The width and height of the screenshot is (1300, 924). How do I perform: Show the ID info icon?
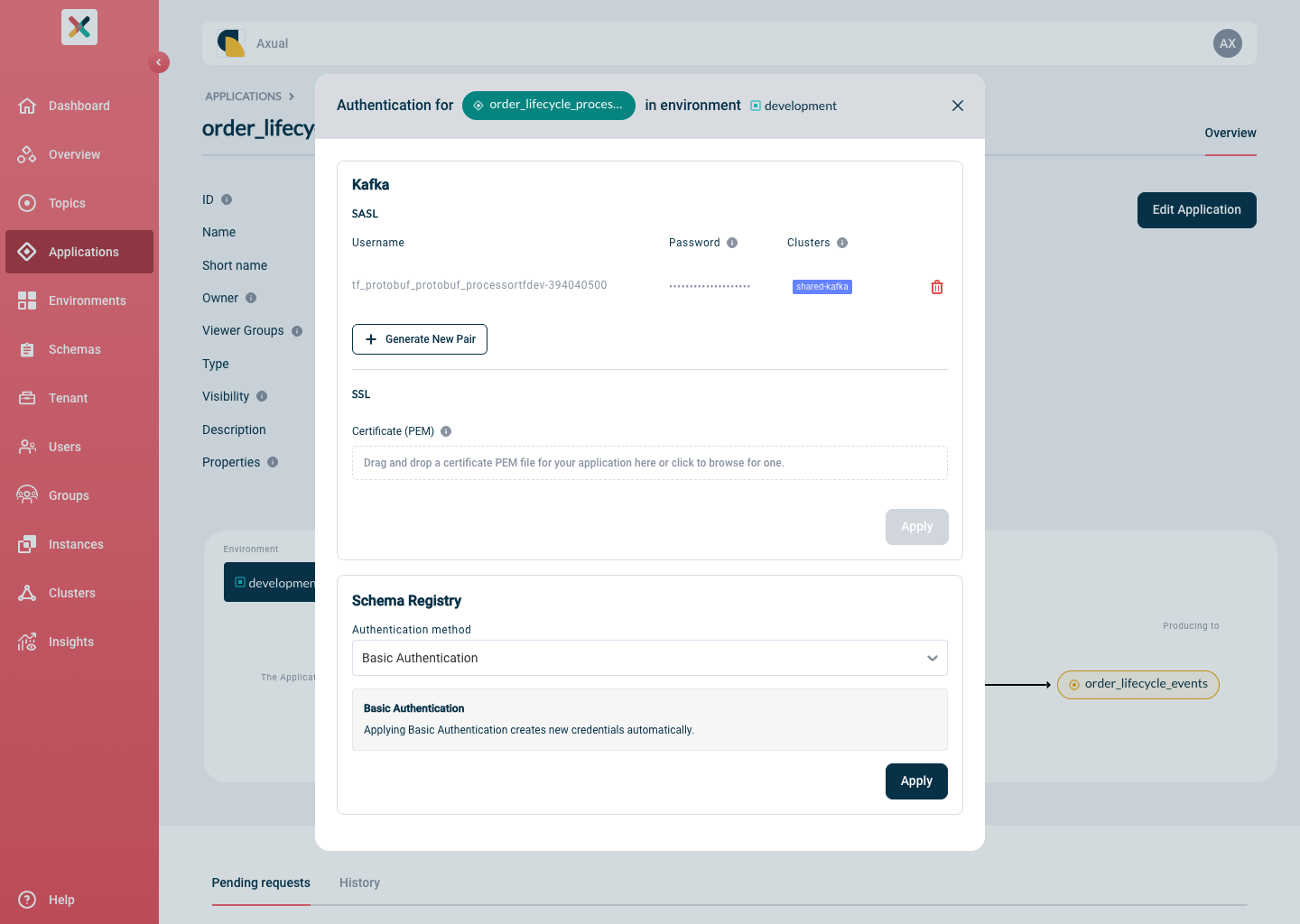click(x=227, y=199)
